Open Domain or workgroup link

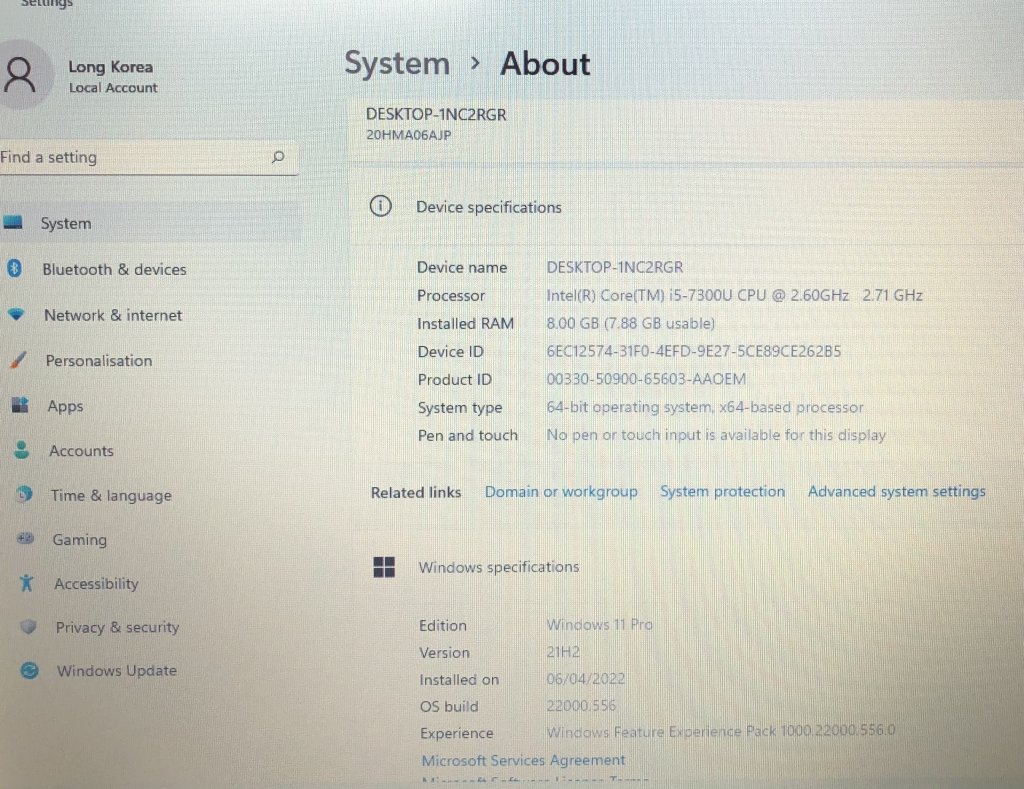tap(561, 491)
